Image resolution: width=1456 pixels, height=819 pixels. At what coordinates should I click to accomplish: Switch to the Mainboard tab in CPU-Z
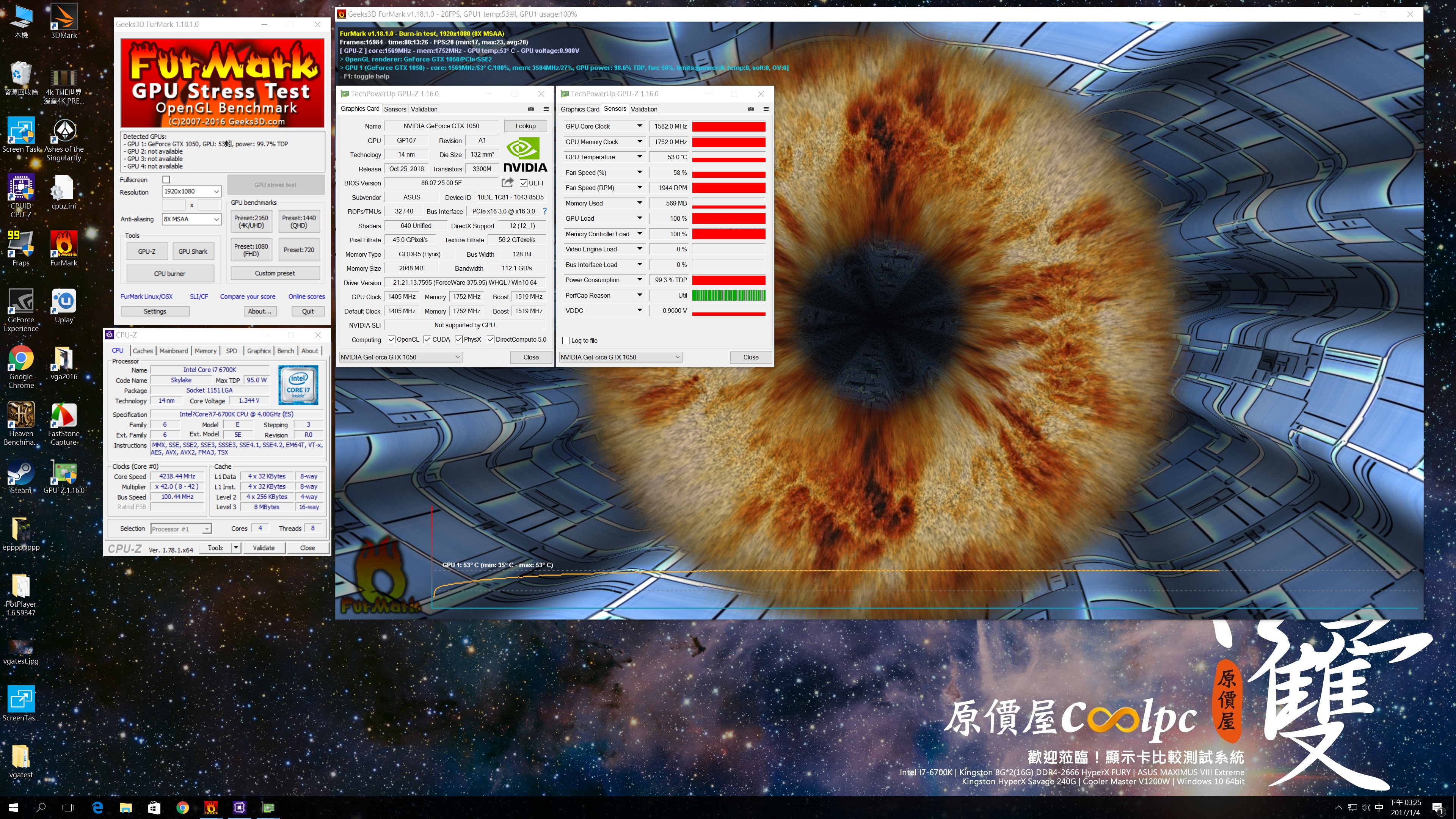[174, 351]
